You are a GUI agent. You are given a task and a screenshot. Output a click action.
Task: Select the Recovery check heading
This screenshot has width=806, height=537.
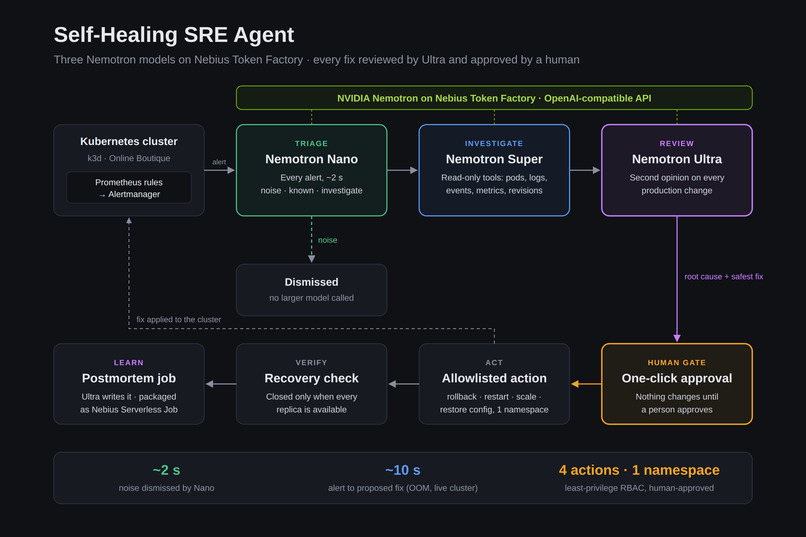click(312, 378)
